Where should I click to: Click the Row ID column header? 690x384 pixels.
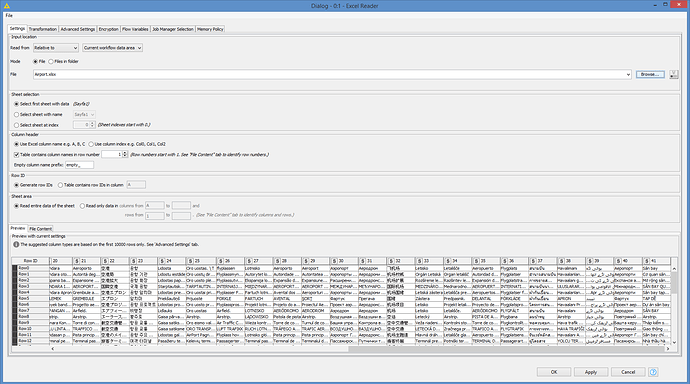pos(30,261)
